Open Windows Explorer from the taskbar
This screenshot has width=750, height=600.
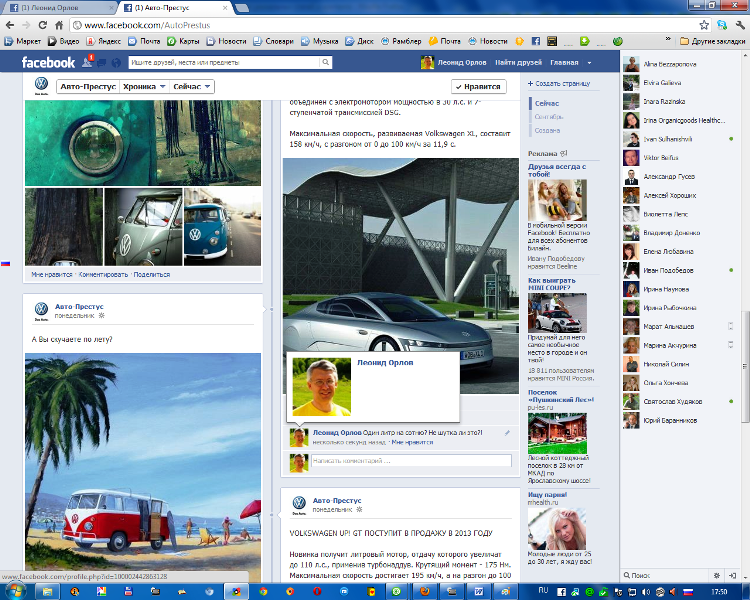click(x=47, y=592)
